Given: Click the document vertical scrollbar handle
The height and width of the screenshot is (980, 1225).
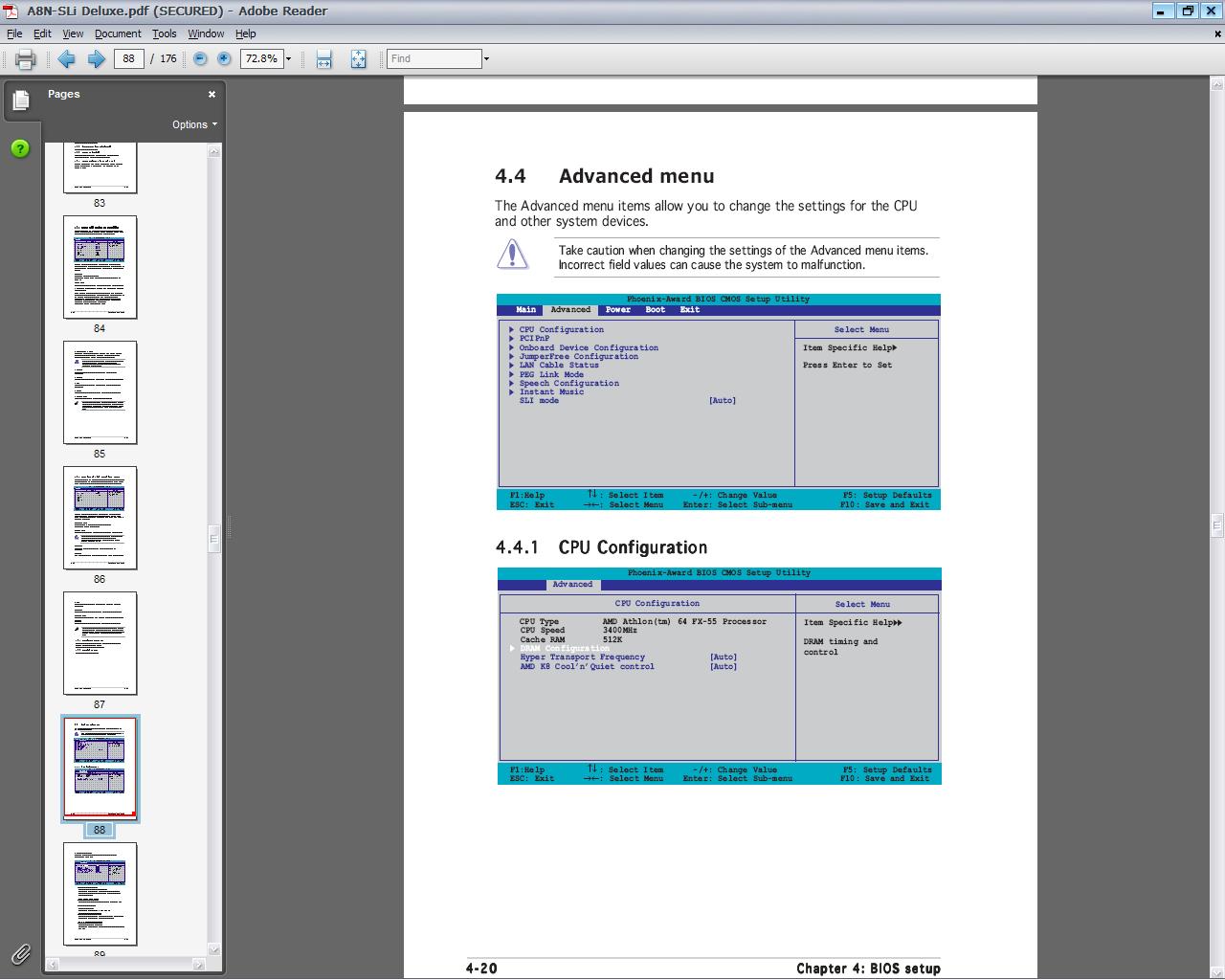Looking at the screenshot, I should point(1217,523).
